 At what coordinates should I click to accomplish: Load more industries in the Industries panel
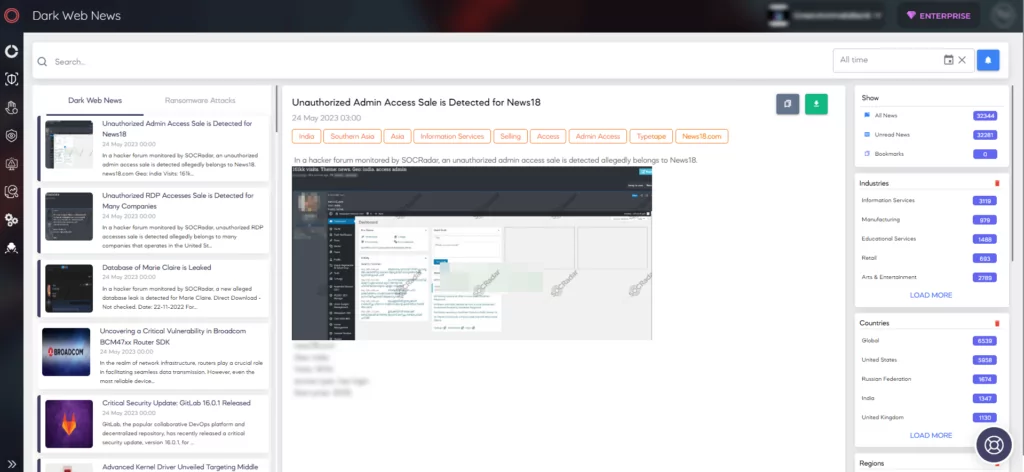tap(931, 295)
